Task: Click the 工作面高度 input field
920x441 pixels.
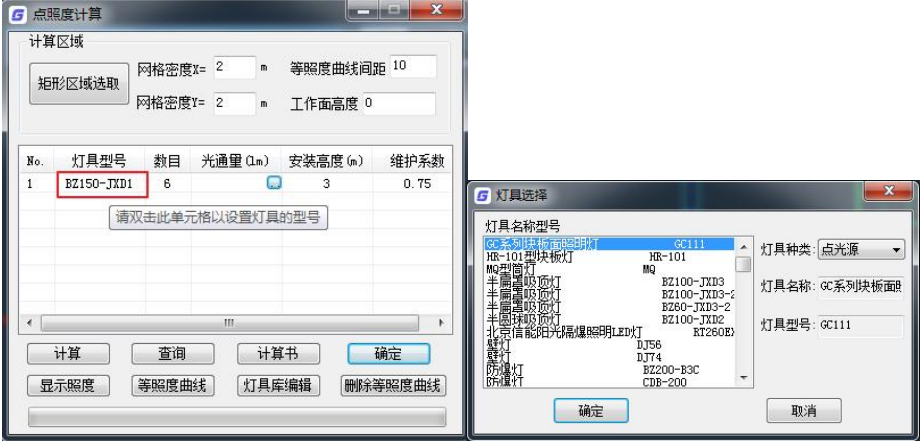Action: (x=400, y=104)
